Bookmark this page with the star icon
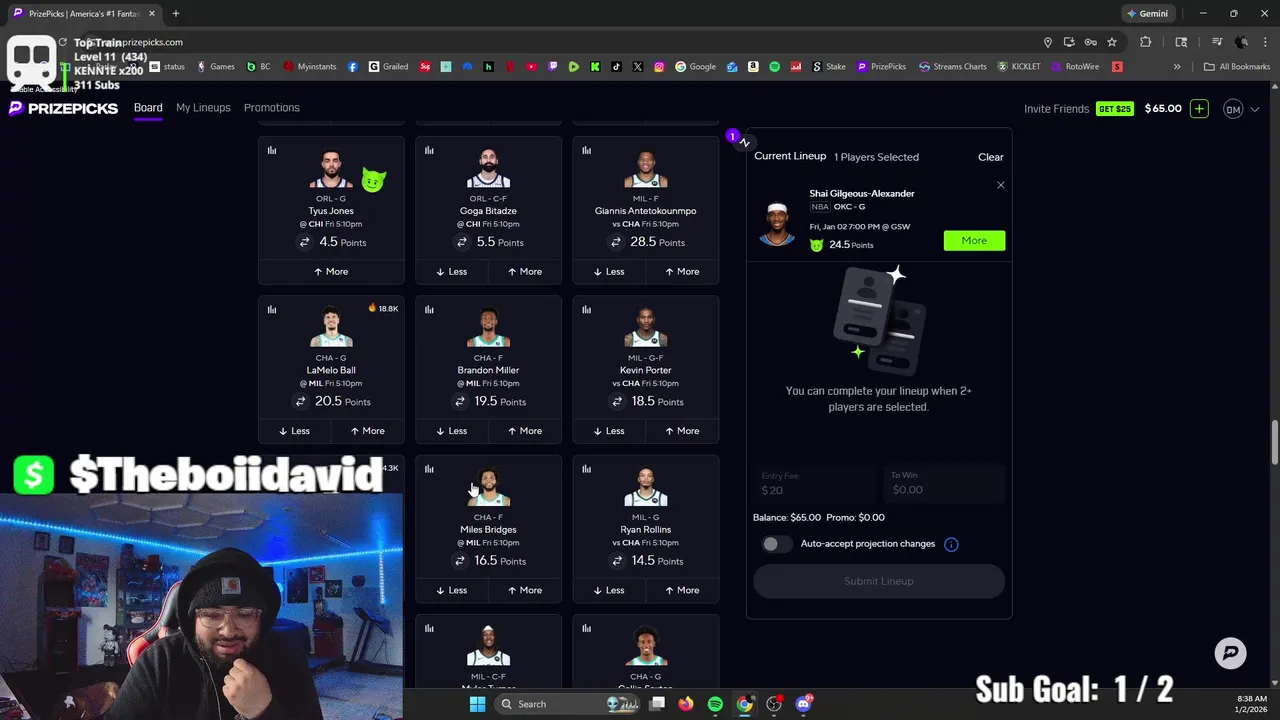Viewport: 1280px width, 720px height. coord(1111,42)
